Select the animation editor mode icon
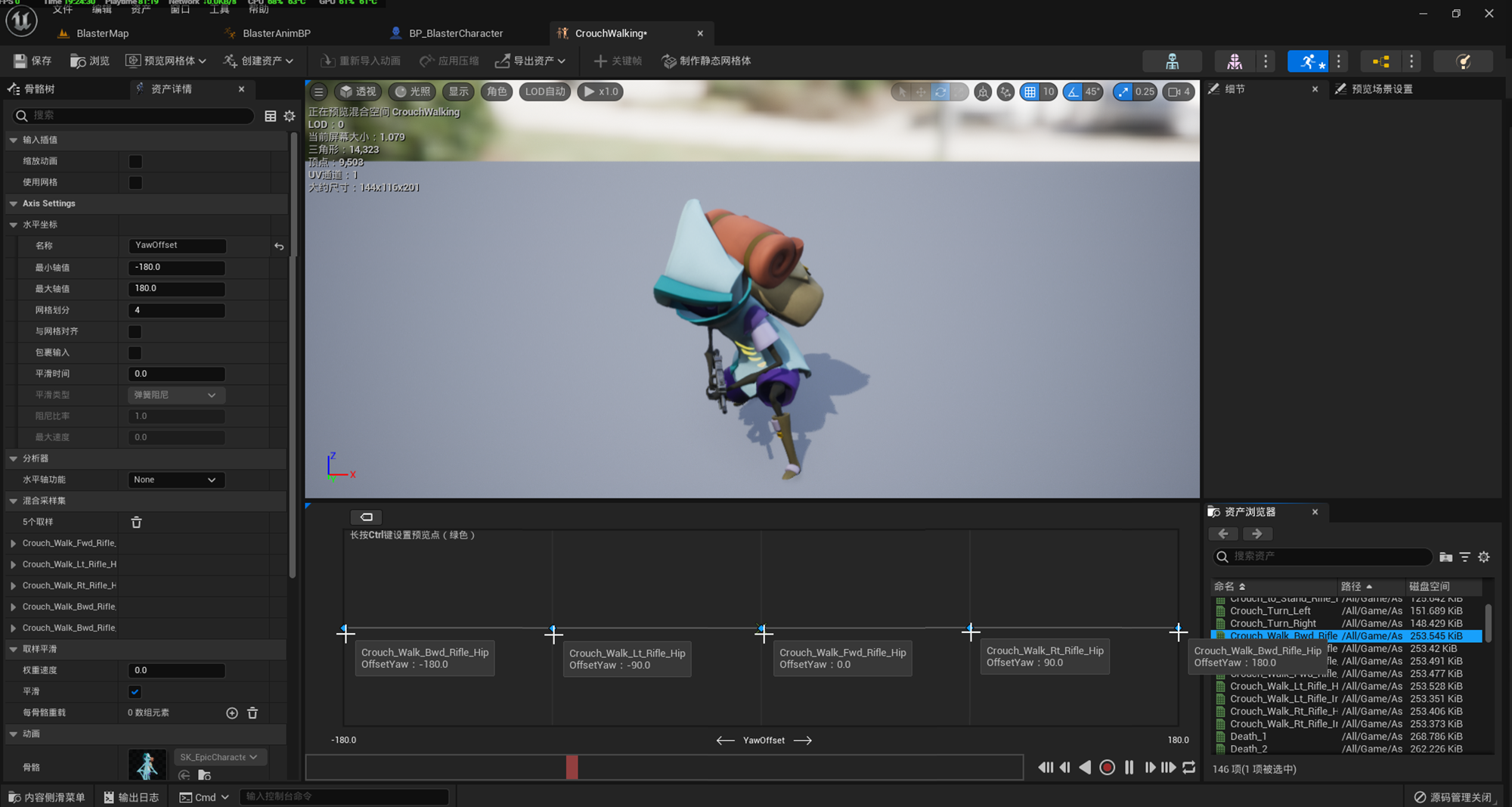1512x807 pixels. tap(1308, 61)
